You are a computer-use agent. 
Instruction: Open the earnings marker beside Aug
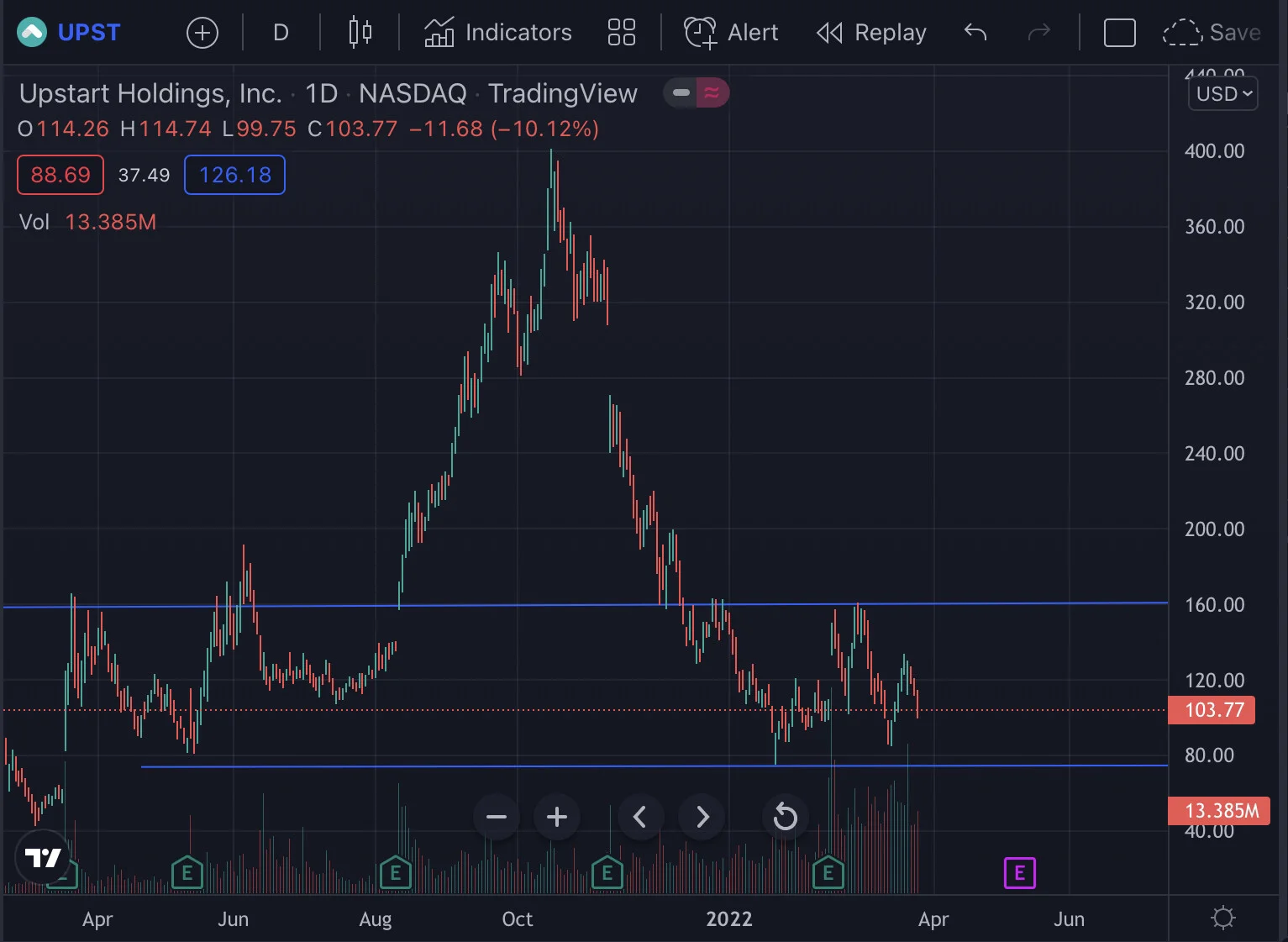click(395, 873)
